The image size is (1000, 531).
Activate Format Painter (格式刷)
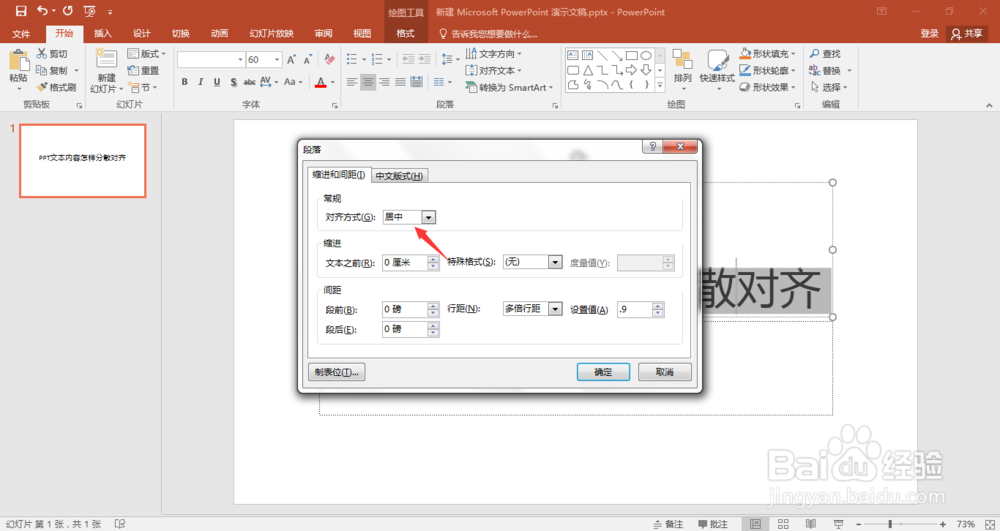pyautogui.click(x=56, y=87)
